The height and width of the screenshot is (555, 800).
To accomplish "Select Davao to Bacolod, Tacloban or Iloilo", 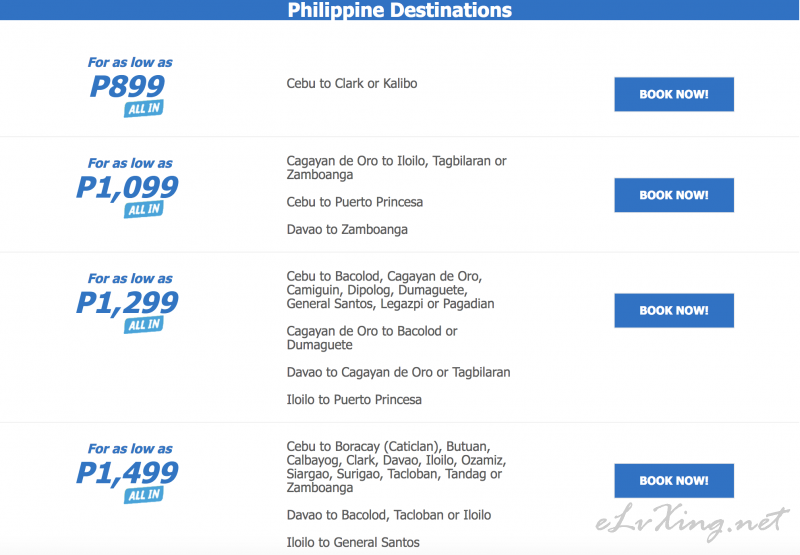I will 389,515.
